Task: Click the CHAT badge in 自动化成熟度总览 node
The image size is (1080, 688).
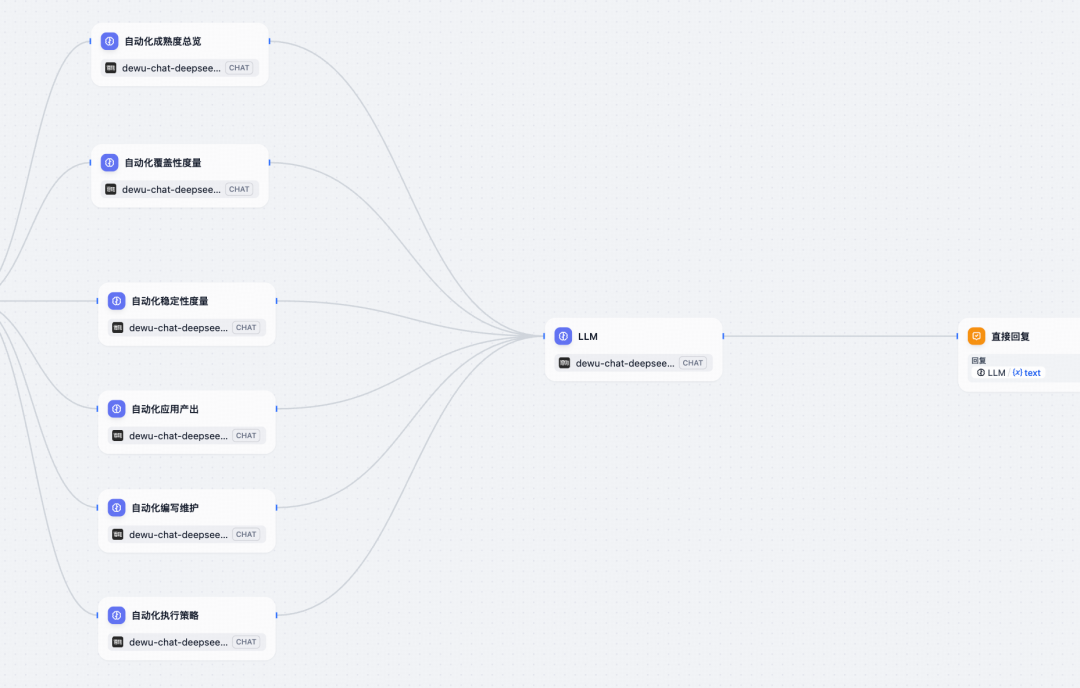Action: pyautogui.click(x=239, y=67)
